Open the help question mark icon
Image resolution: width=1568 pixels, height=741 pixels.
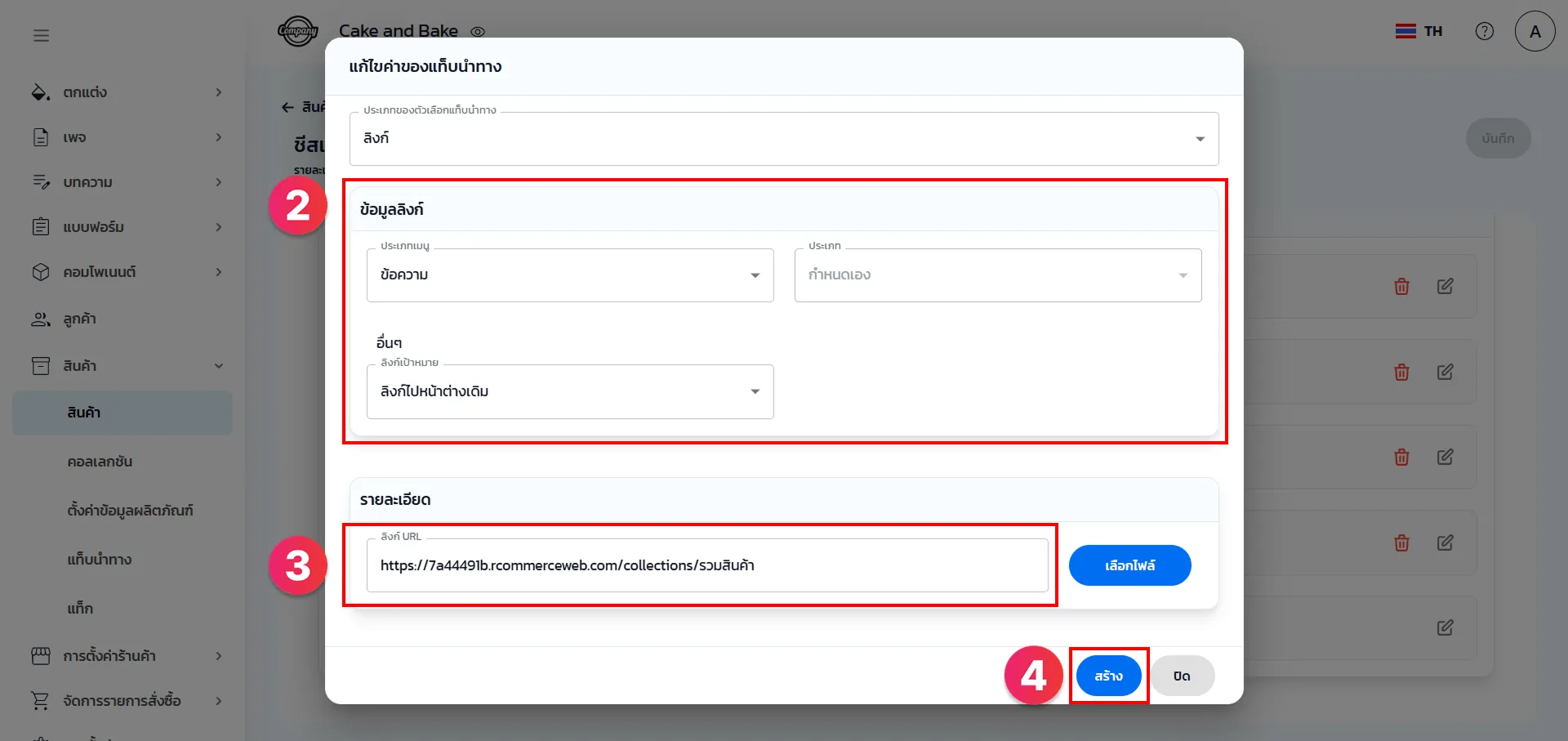pos(1484,31)
